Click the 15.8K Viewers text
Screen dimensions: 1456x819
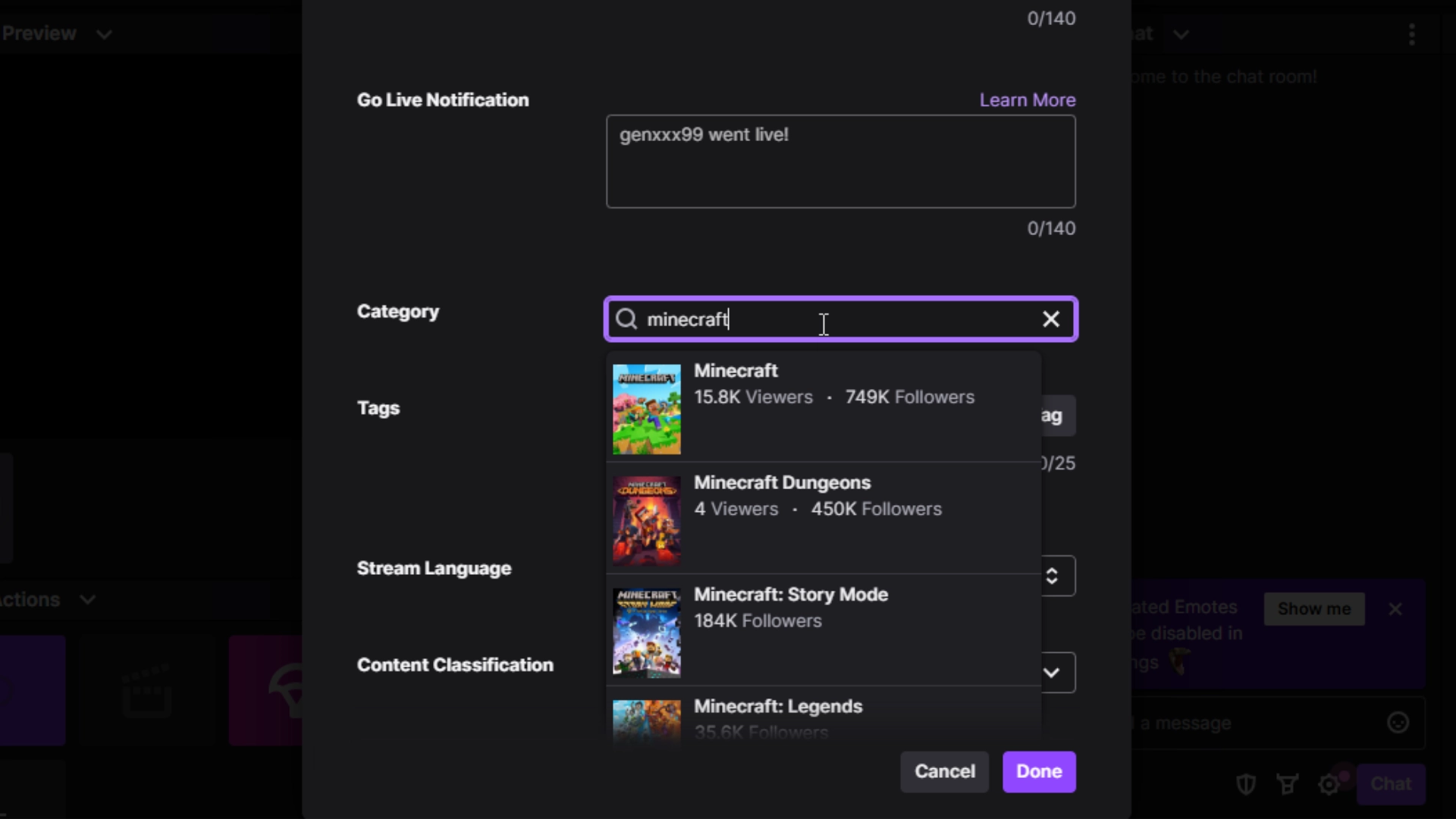753,397
